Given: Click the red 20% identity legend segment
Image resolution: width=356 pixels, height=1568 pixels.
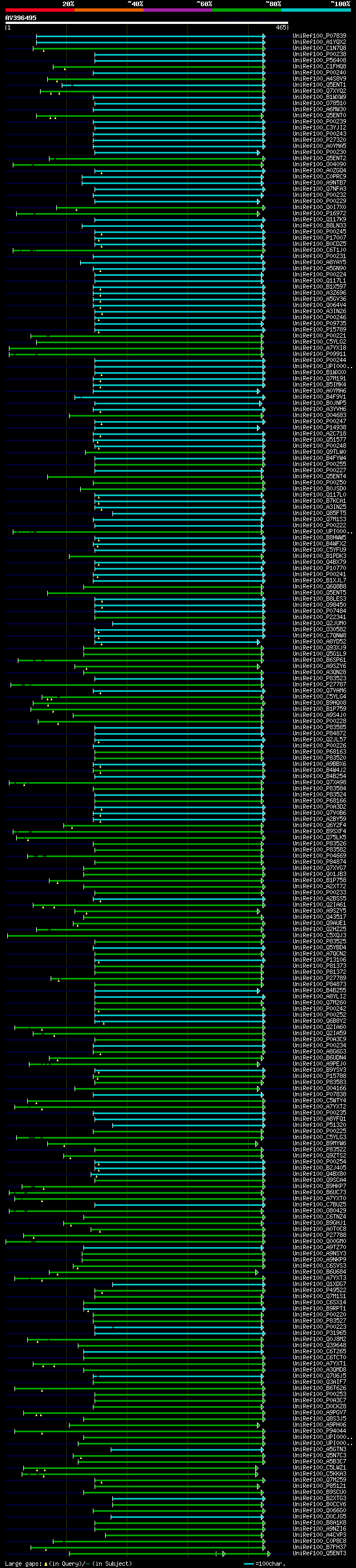Looking at the screenshot, I should [39, 10].
